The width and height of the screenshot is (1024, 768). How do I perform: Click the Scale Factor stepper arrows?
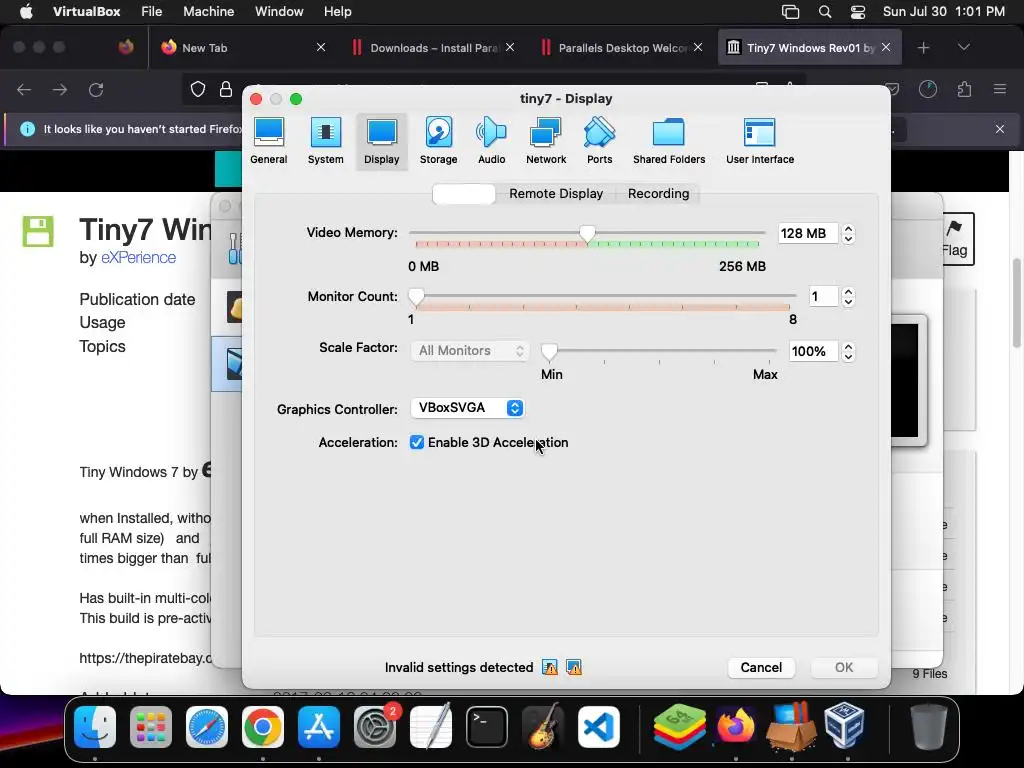848,352
